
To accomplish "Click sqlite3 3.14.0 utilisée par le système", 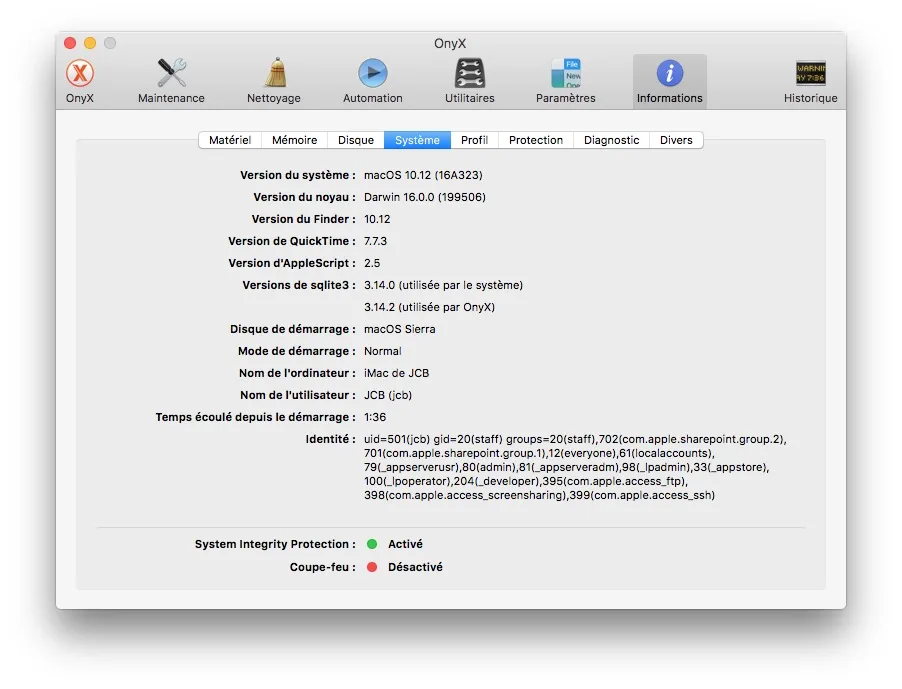I will pyautogui.click(x=444, y=285).
